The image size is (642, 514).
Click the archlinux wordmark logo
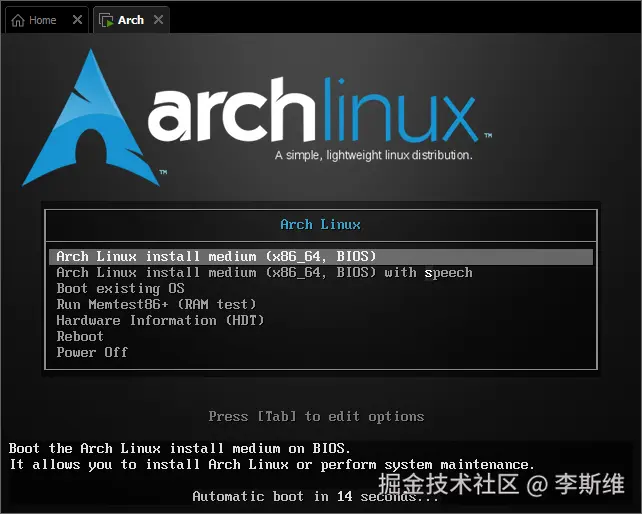[313, 110]
